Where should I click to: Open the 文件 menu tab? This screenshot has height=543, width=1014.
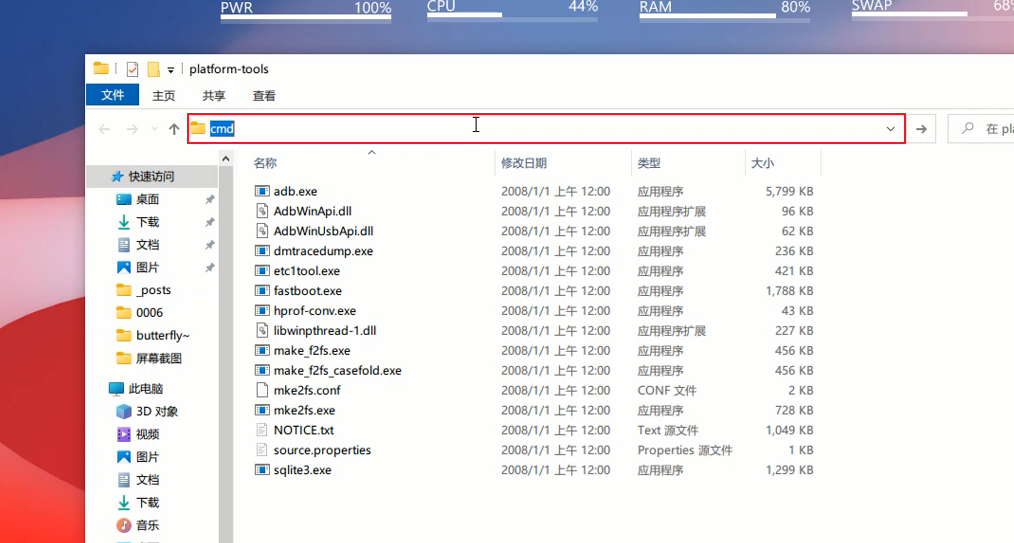click(x=112, y=95)
